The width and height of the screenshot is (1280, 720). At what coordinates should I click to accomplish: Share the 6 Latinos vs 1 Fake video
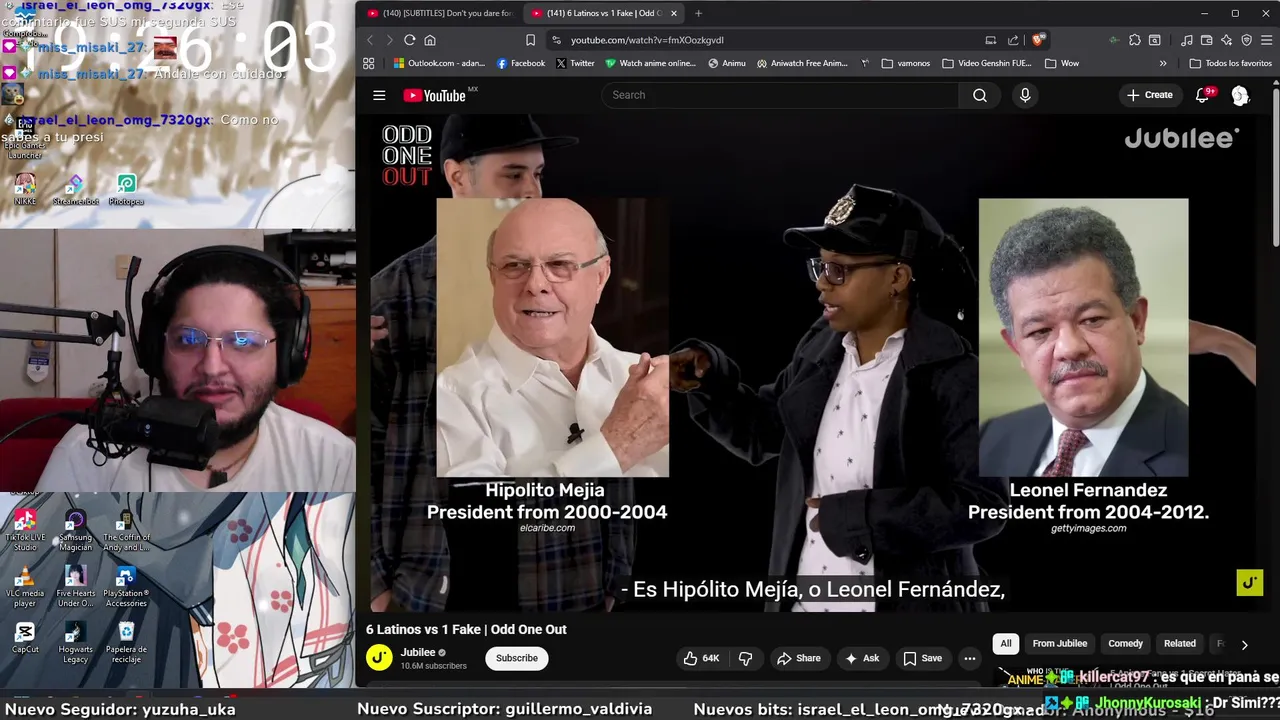[799, 658]
